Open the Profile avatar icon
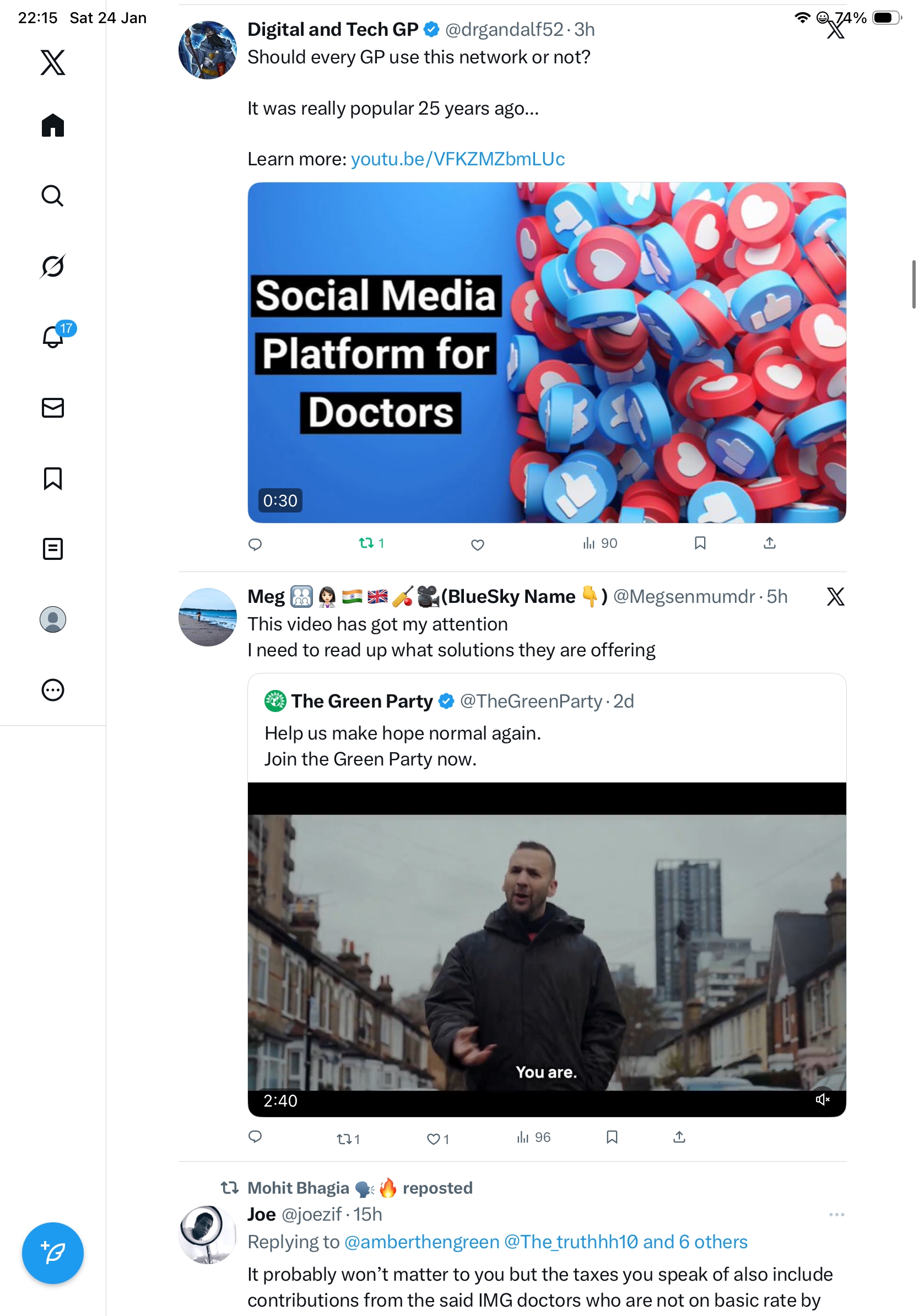Viewport: 919px width, 1316px height. pos(53,619)
